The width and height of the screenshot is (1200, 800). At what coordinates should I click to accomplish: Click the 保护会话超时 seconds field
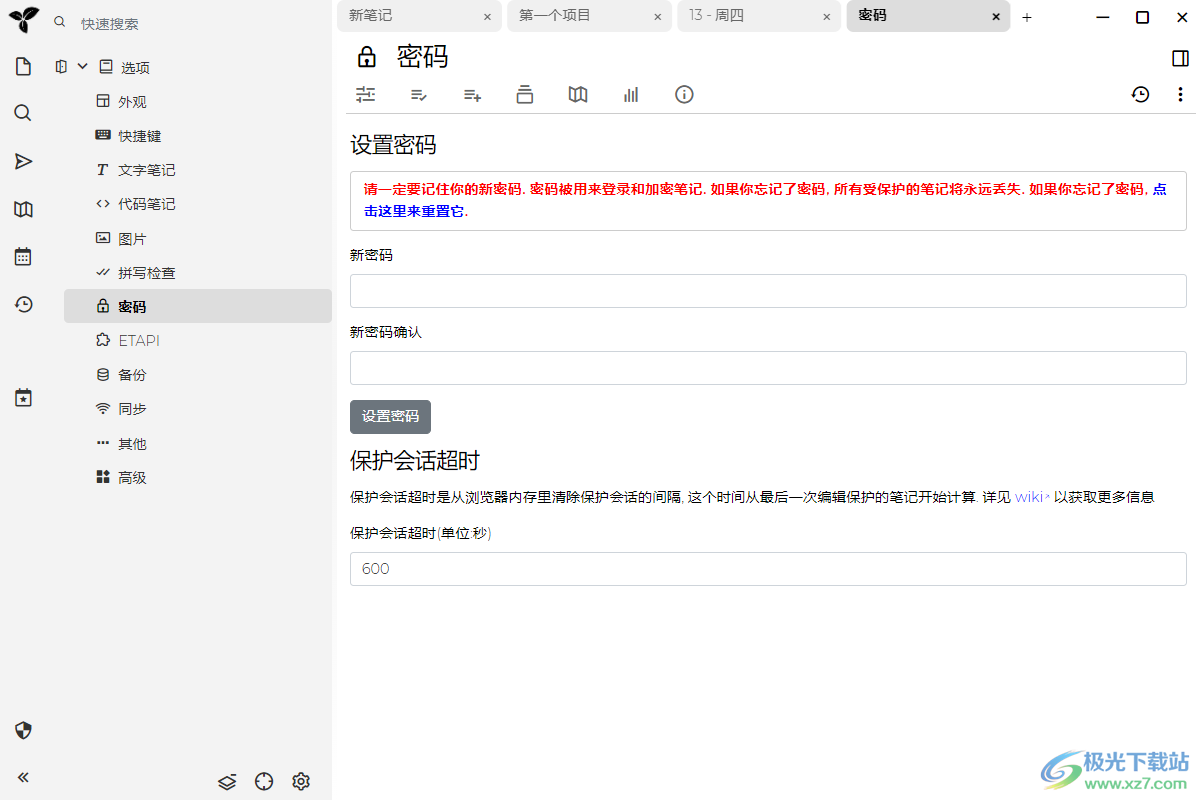(768, 569)
